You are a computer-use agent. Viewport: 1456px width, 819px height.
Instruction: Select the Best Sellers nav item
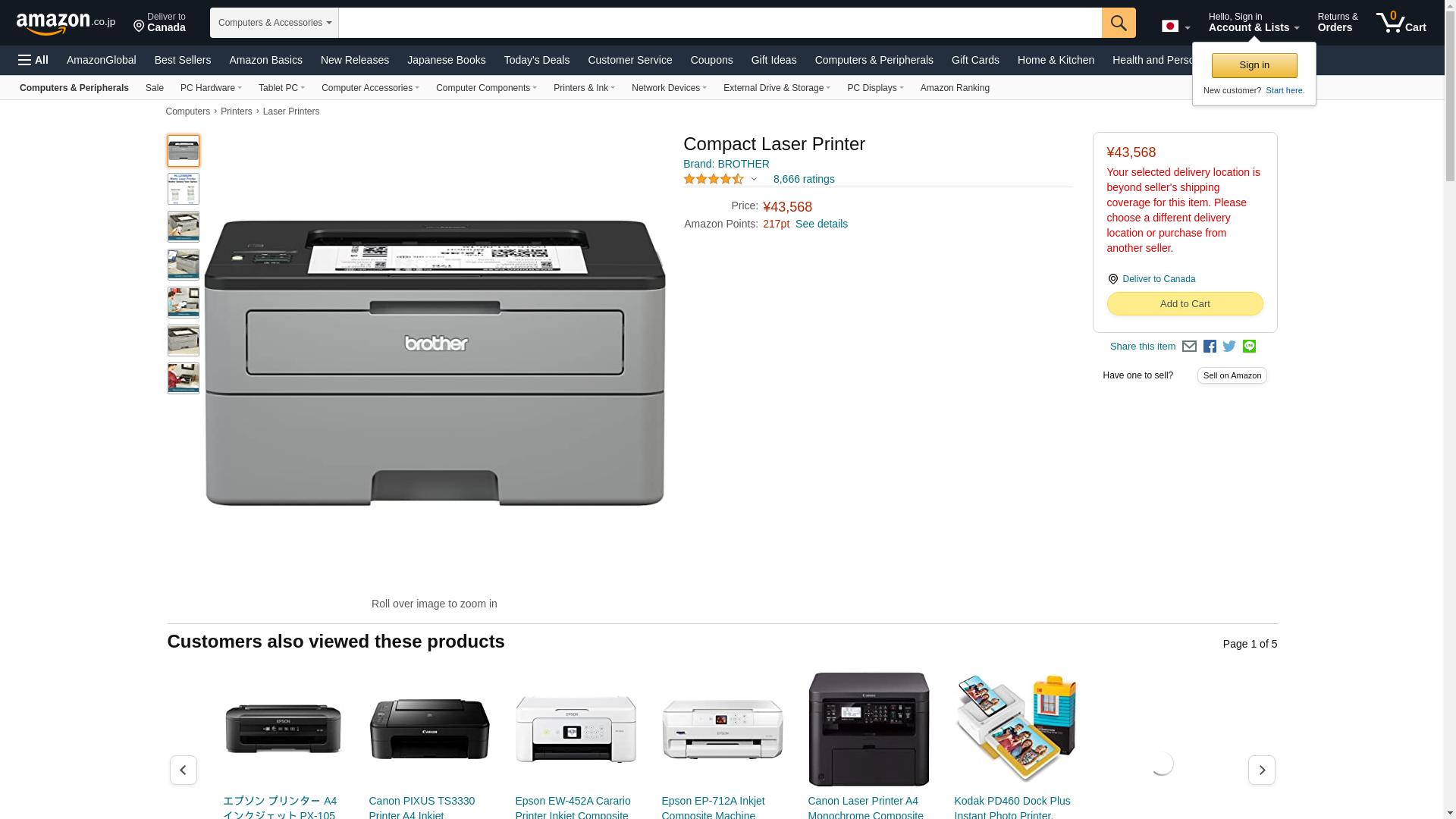click(183, 60)
